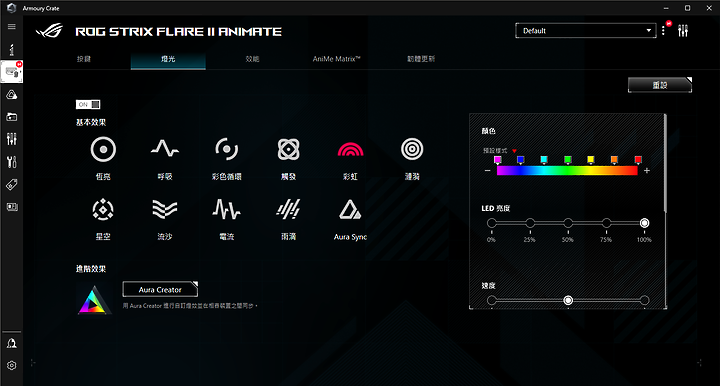Open the Home page from sidebar
Viewport: 720px width, 386px height.
[x=11, y=49]
